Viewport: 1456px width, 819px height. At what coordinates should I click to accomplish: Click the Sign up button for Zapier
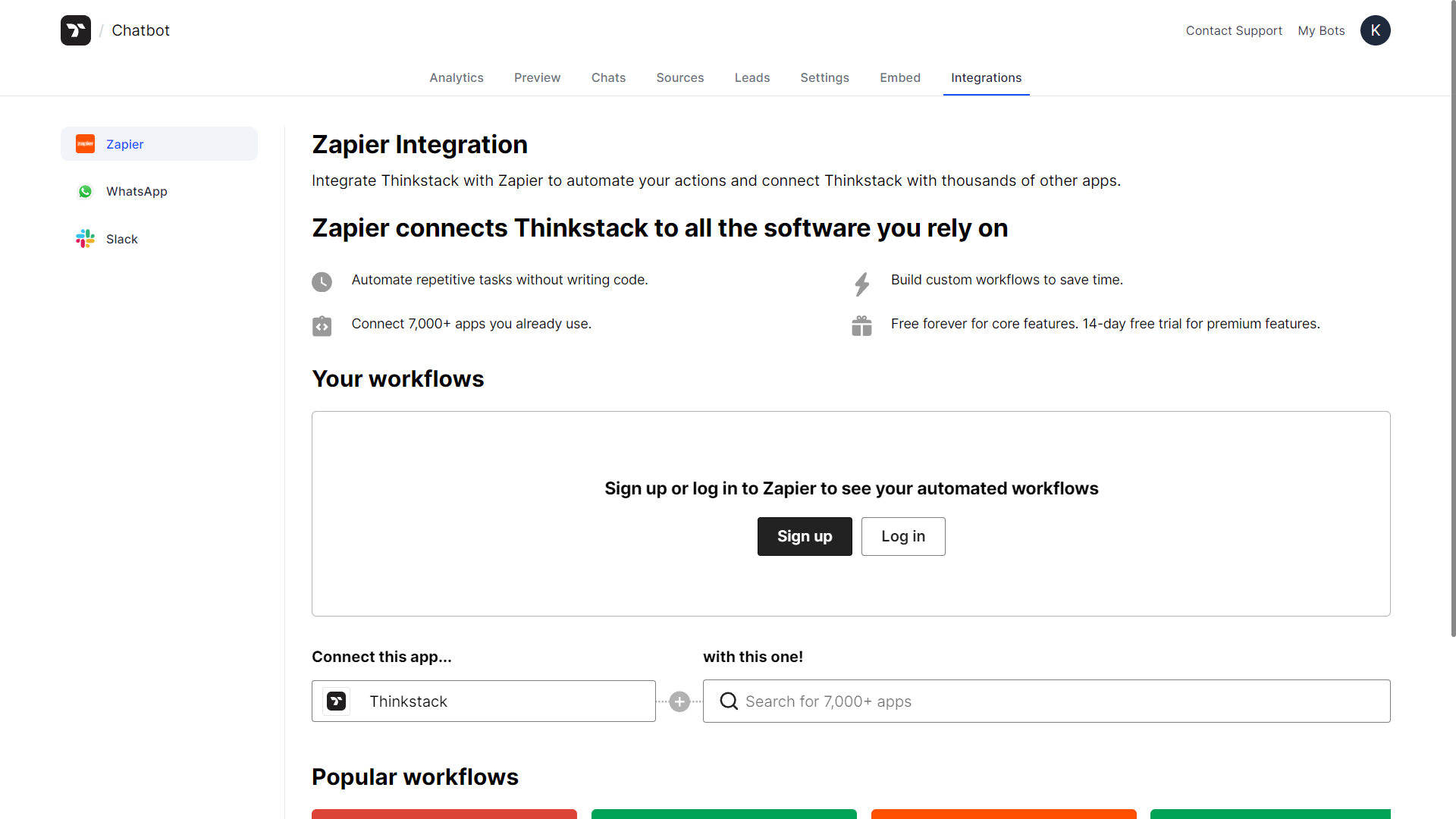(x=804, y=536)
